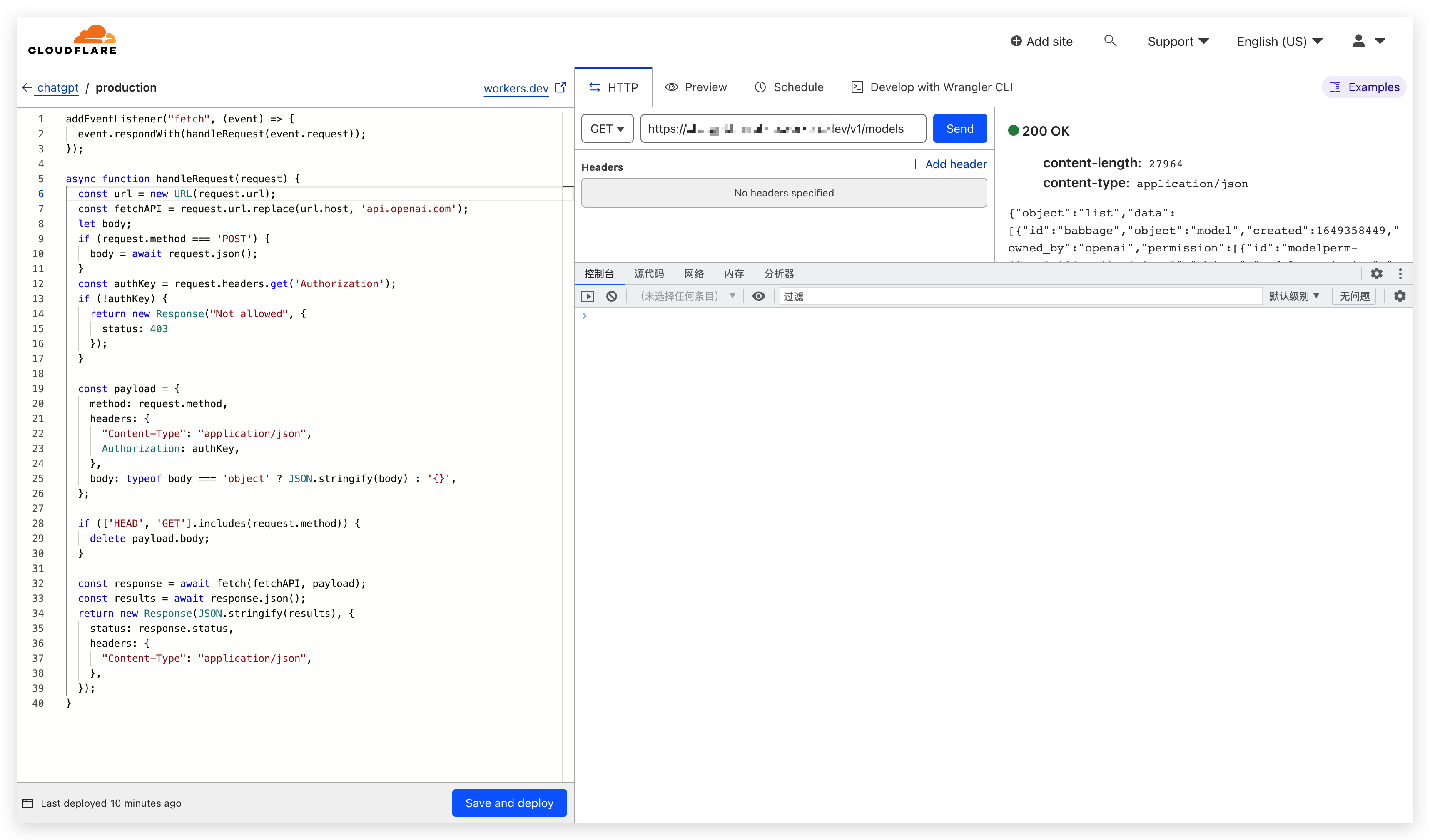Toggle the console sidebar panel icon
Screen dimensions: 1430x840
[x=587, y=296]
